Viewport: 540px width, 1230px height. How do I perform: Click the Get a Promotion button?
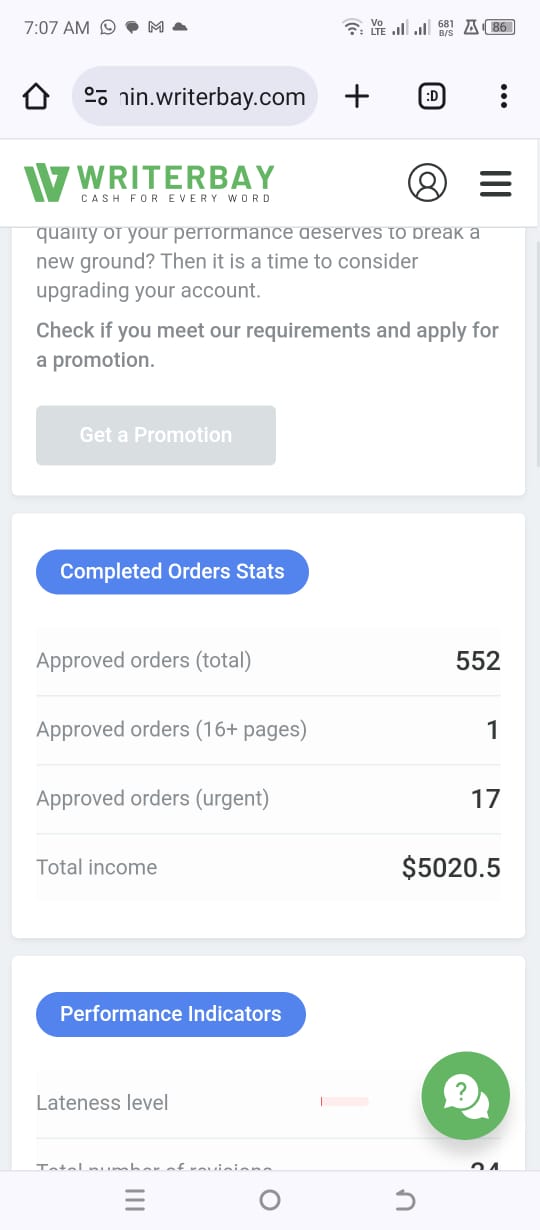click(x=156, y=435)
